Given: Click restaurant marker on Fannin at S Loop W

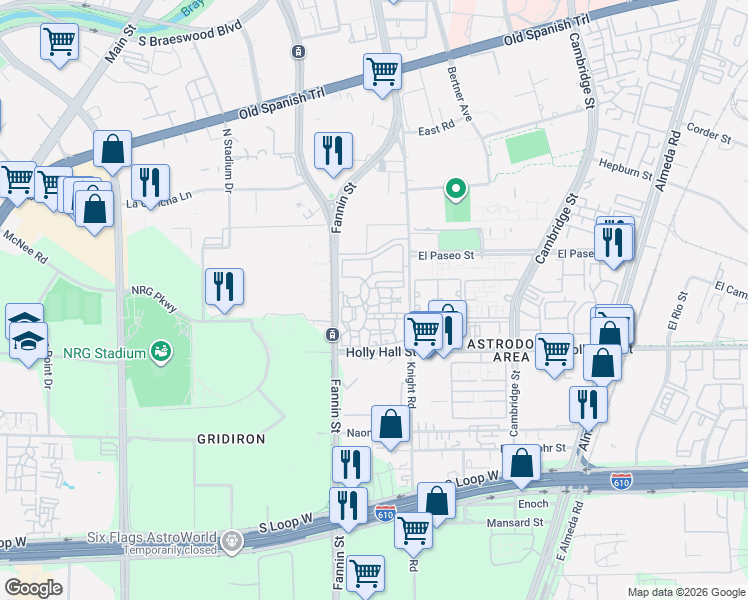Looking at the screenshot, I should coord(348,507).
